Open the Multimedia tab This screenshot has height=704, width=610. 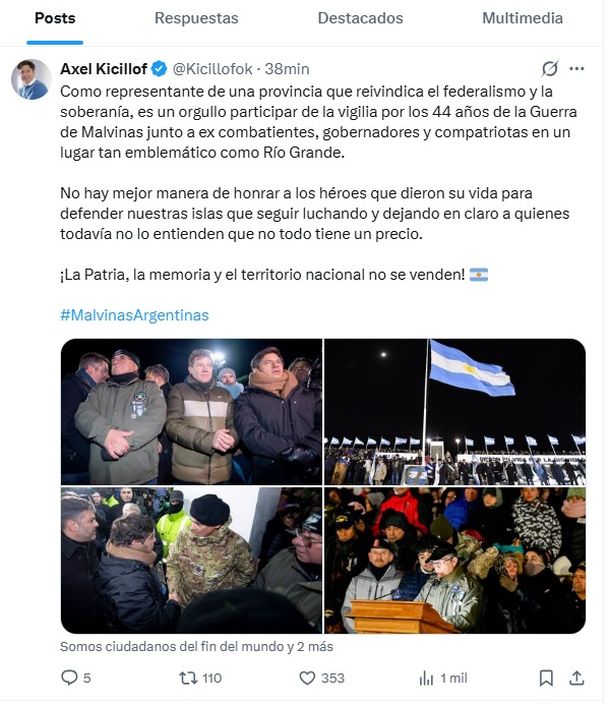click(522, 18)
